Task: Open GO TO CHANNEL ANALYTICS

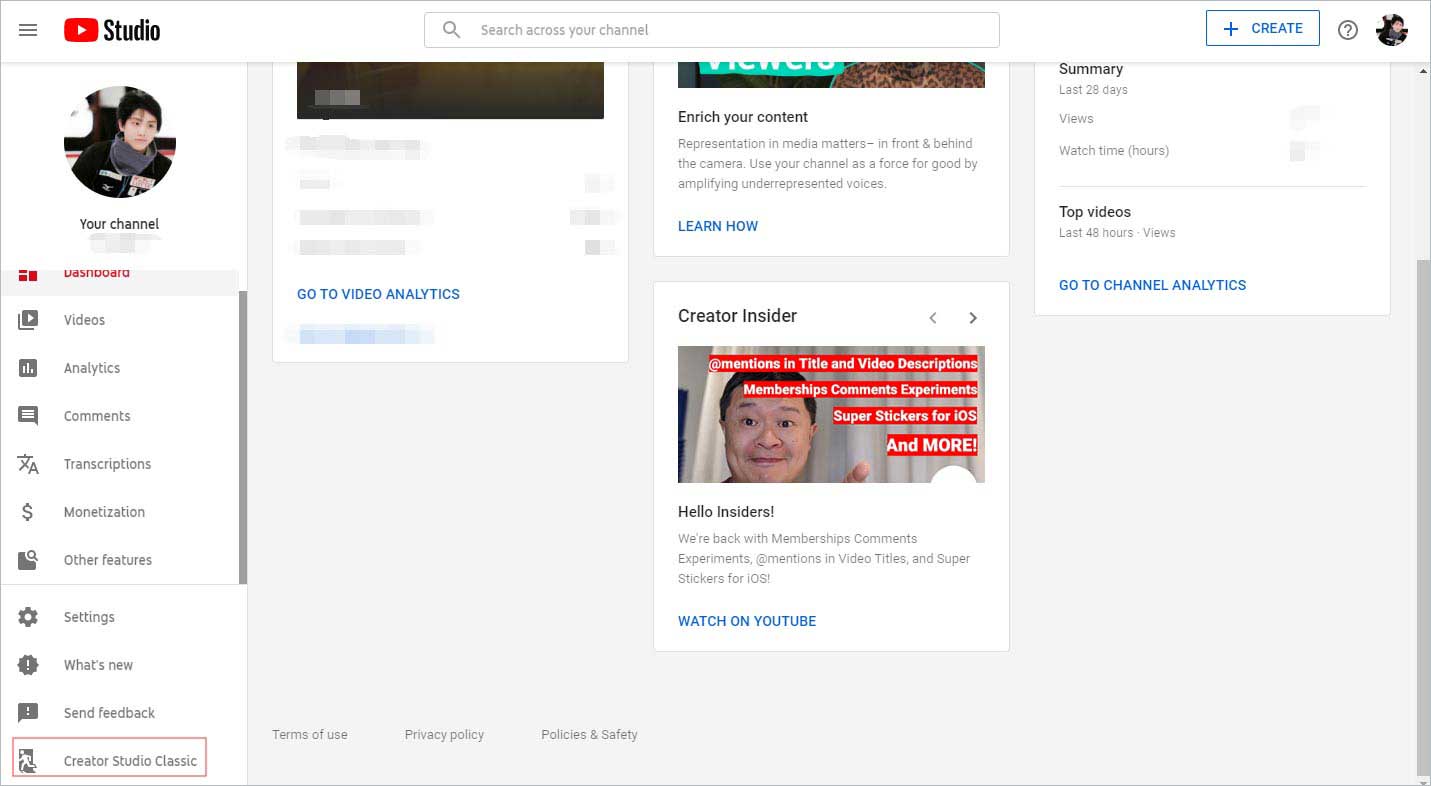Action: pos(1152,285)
